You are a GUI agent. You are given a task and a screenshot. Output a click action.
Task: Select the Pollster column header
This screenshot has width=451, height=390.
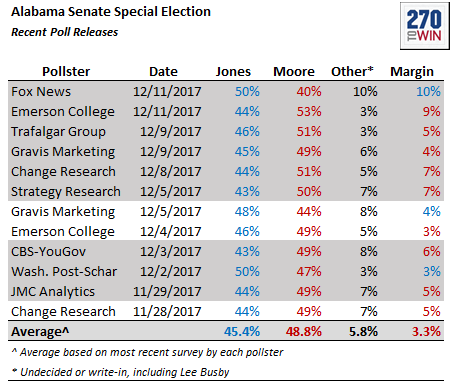point(66,72)
